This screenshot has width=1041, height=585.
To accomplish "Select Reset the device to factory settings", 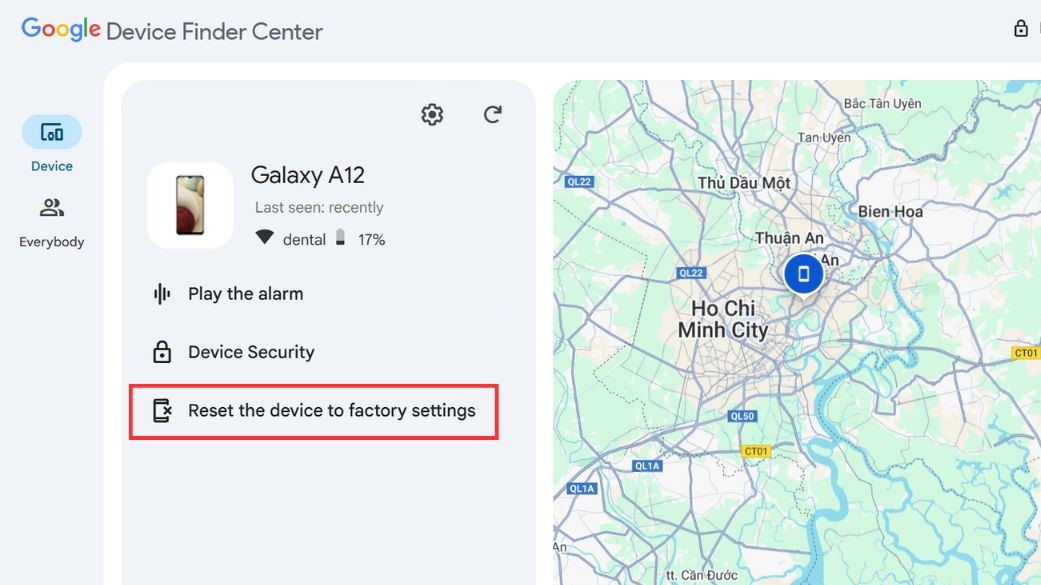I will (331, 410).
